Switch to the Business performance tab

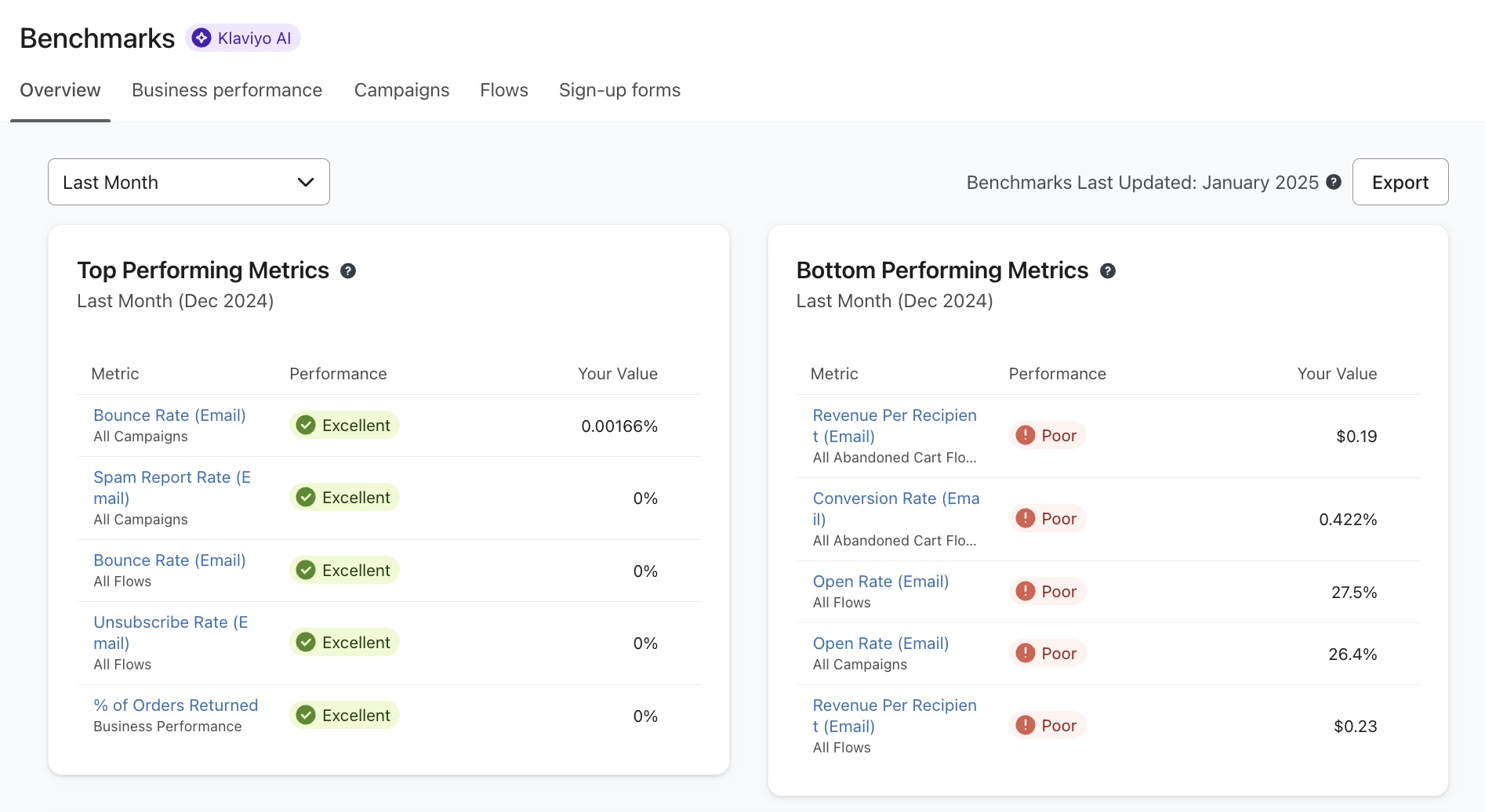pos(227,90)
